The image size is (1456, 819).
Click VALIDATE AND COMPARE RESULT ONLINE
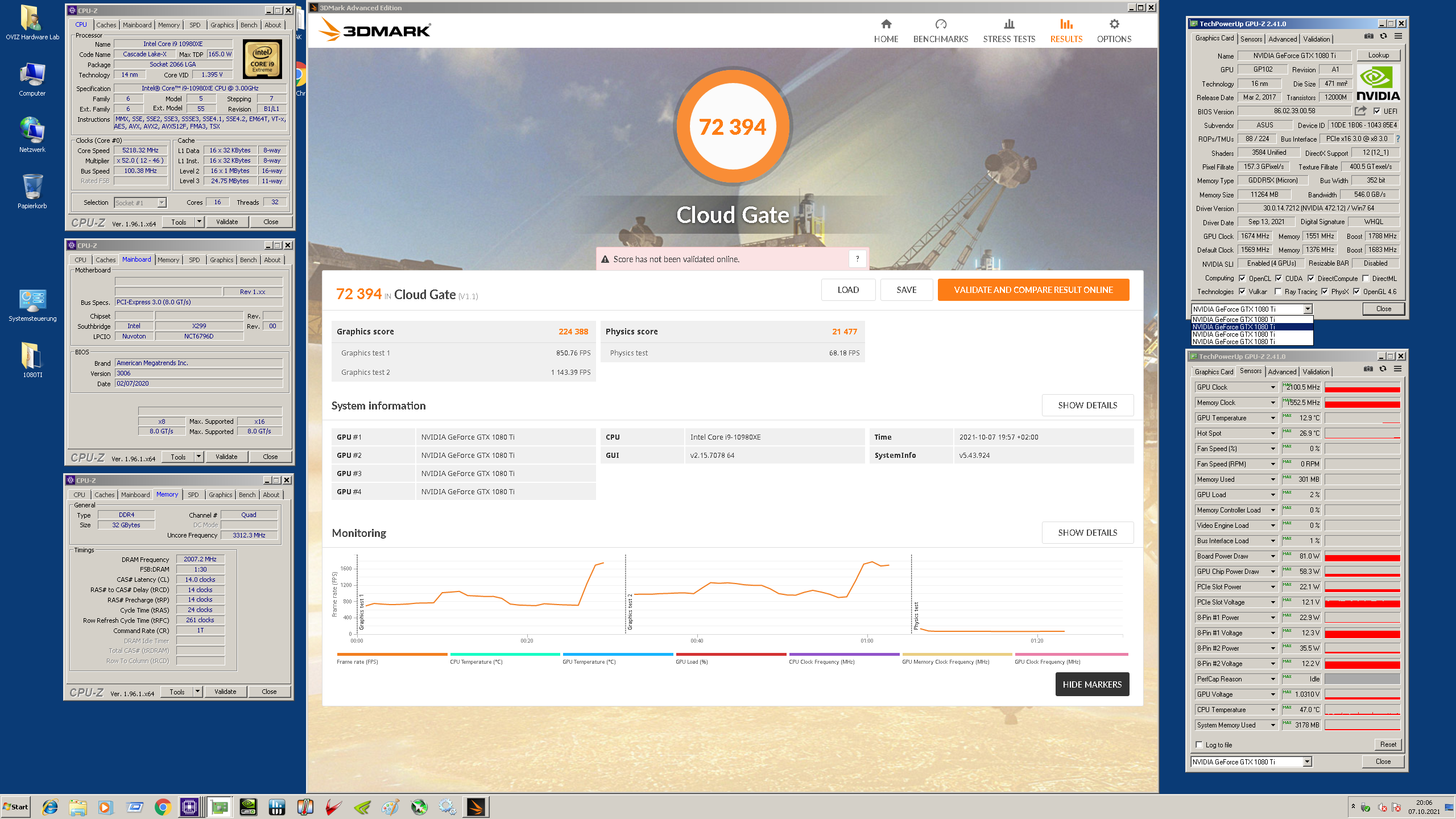click(x=1033, y=289)
